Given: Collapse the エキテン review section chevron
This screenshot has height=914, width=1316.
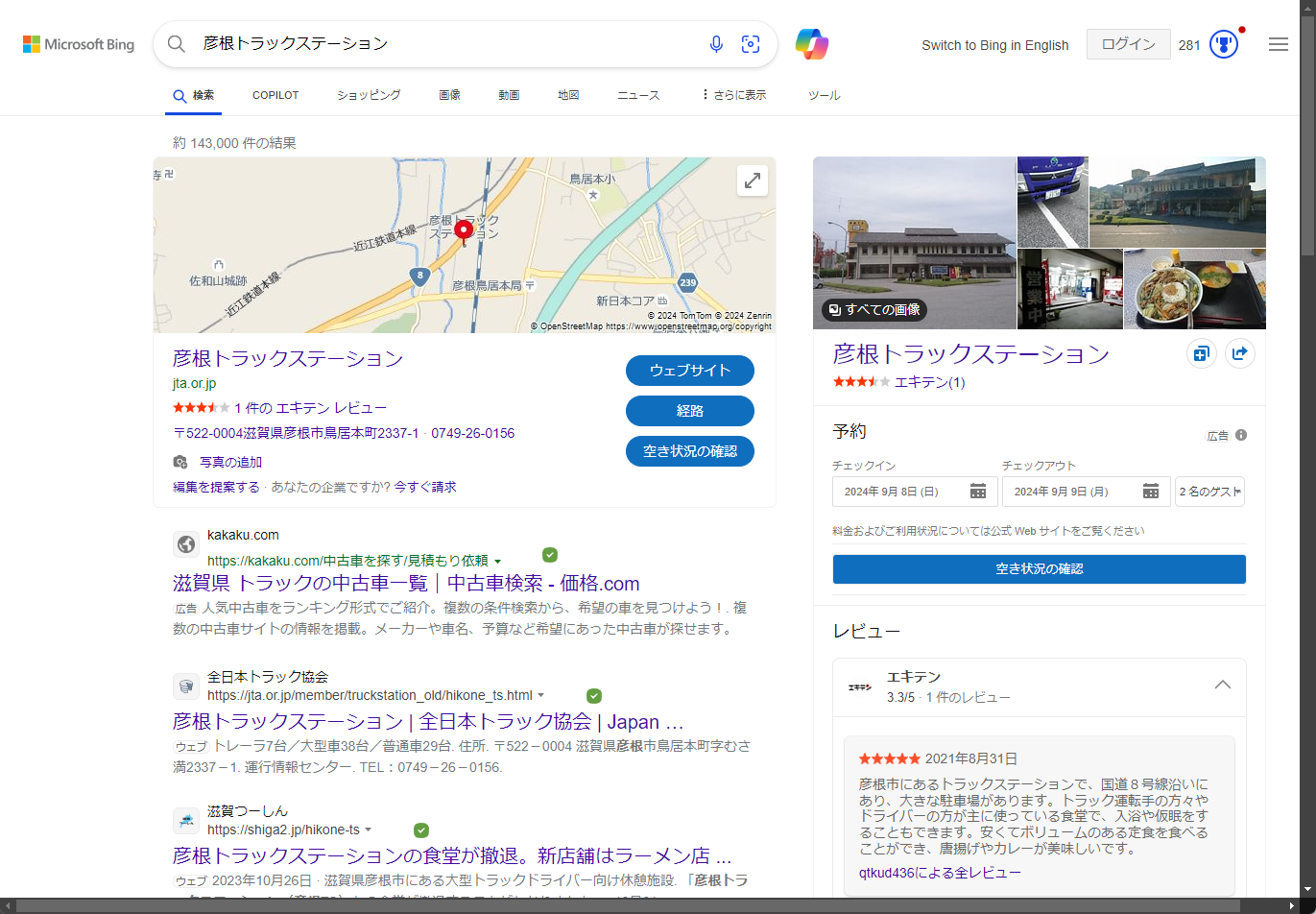Looking at the screenshot, I should [x=1223, y=685].
